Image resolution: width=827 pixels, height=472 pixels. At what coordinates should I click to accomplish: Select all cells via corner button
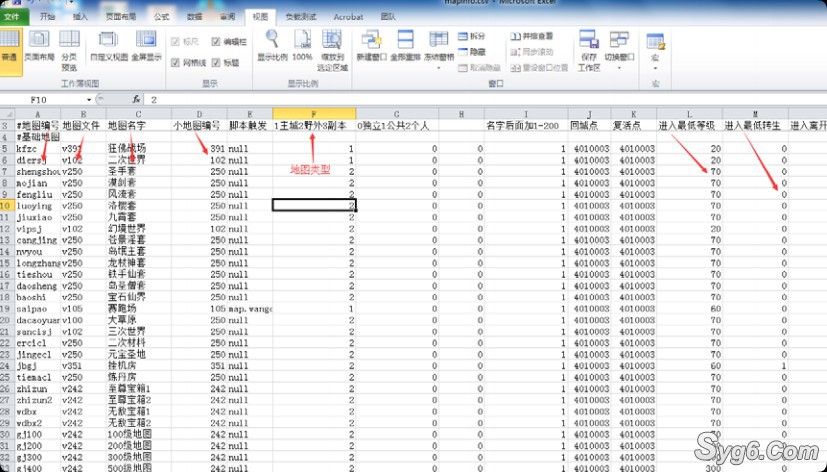7,114
